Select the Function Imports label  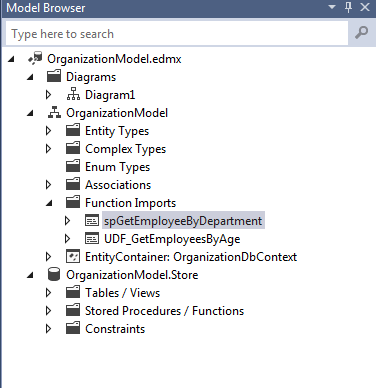point(130,203)
